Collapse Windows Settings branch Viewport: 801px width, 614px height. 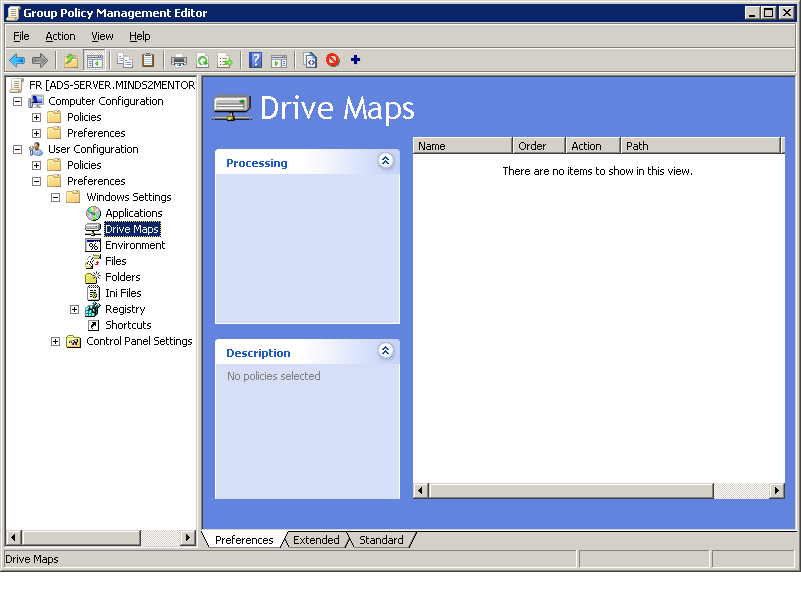tap(56, 197)
